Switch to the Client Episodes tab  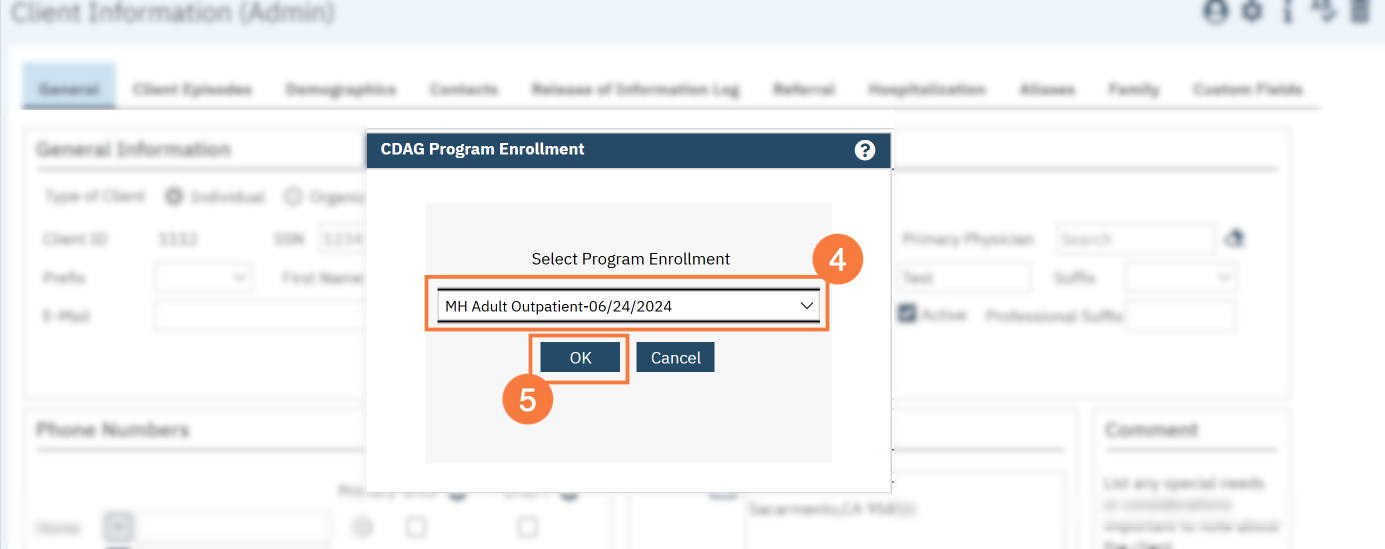click(x=192, y=89)
